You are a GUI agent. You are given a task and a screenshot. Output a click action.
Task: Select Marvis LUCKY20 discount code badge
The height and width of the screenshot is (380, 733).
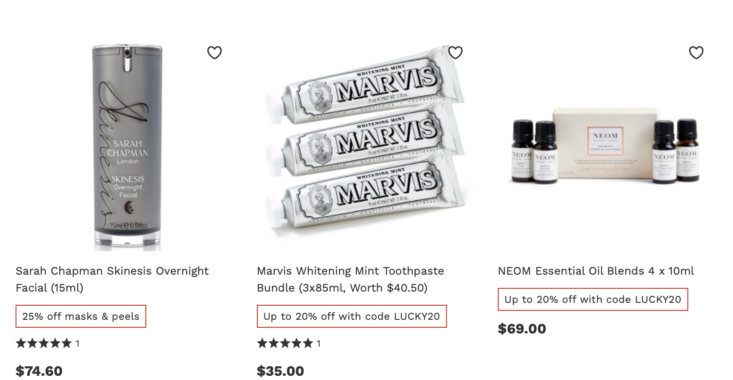click(x=352, y=316)
